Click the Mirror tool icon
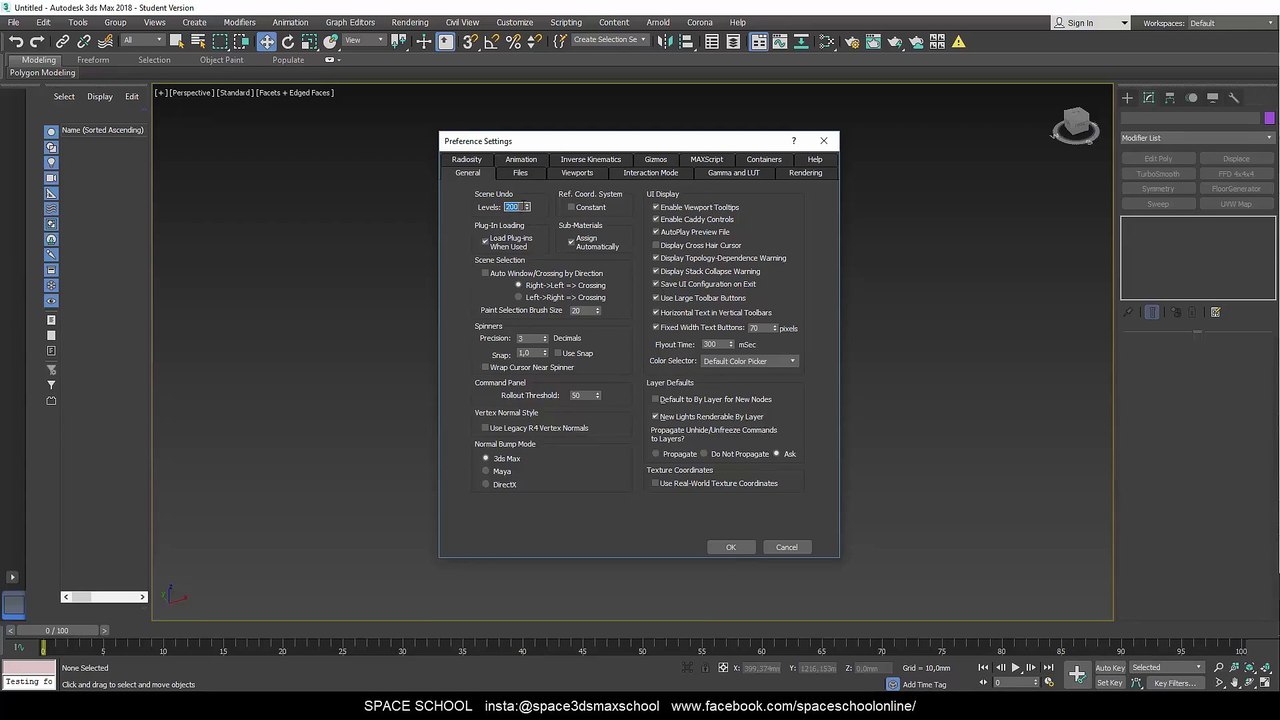Viewport: 1280px width, 720px height. pyautogui.click(x=666, y=41)
